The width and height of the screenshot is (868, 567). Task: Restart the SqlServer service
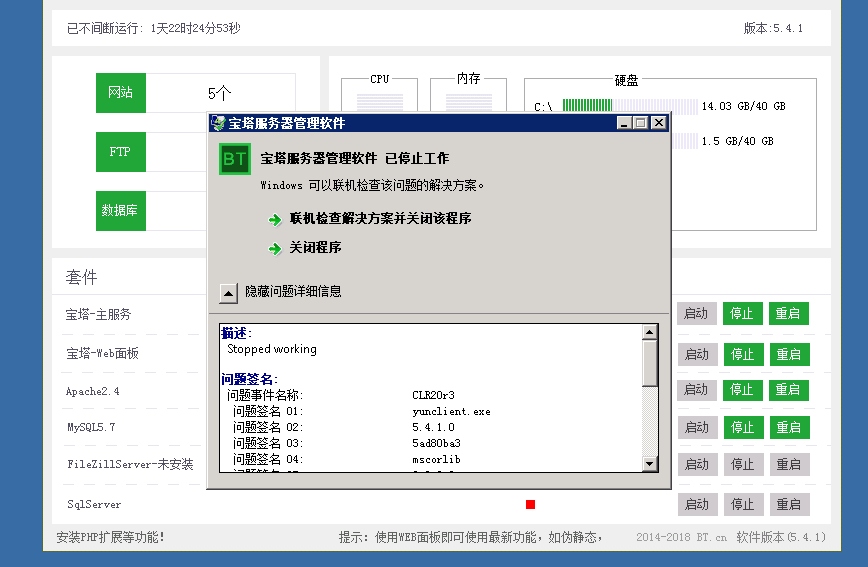click(x=789, y=504)
